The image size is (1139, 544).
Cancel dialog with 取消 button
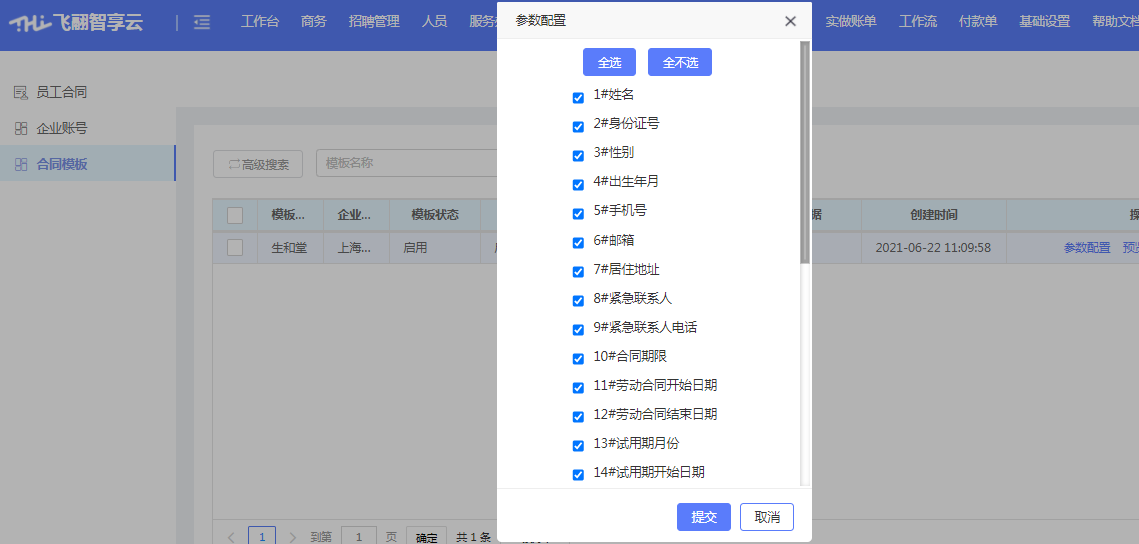point(767,517)
